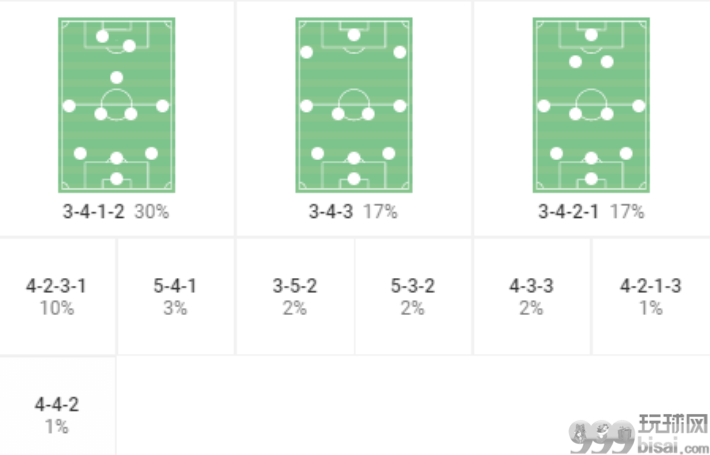
Task: Click the 3-4-1-2 formation pitch diagram
Action: click(117, 105)
